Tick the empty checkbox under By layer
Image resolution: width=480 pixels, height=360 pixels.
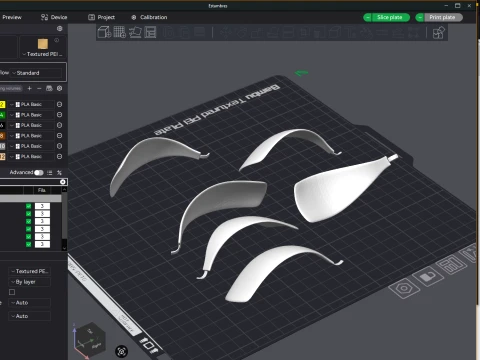(x=12, y=292)
